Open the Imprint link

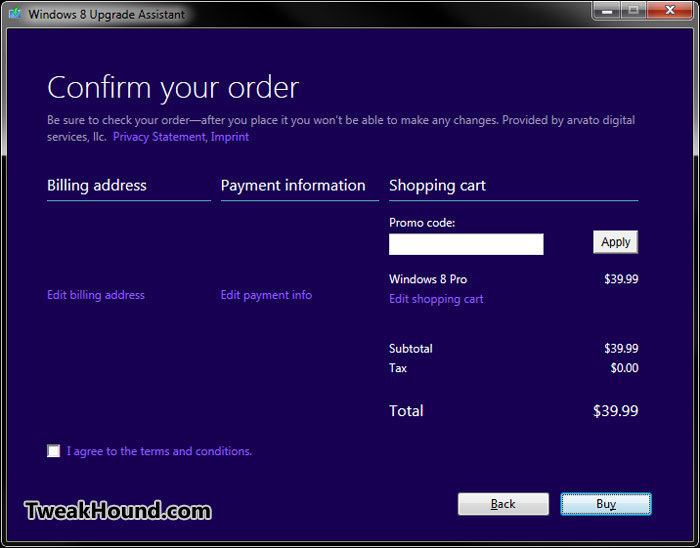click(x=230, y=137)
